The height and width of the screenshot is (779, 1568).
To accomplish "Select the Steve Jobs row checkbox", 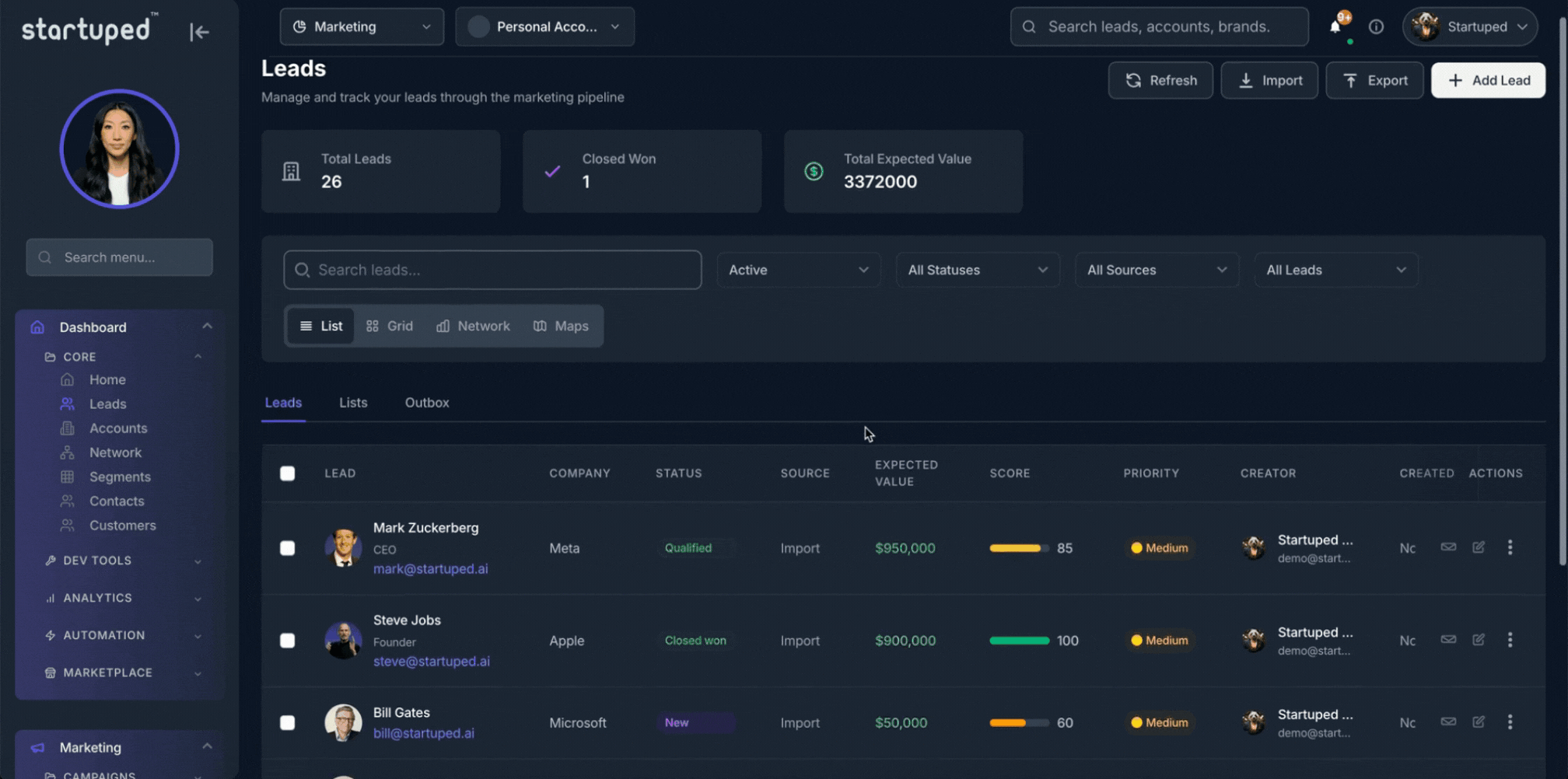I will (x=288, y=641).
